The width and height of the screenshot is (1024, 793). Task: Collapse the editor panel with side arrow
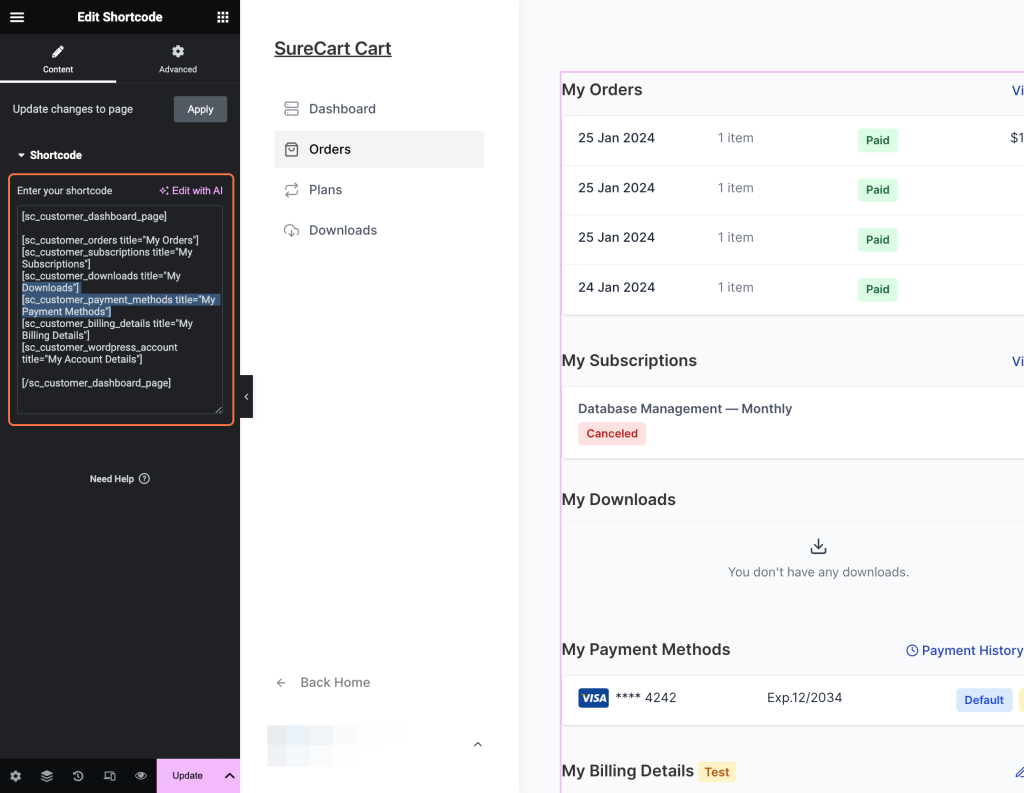246,396
